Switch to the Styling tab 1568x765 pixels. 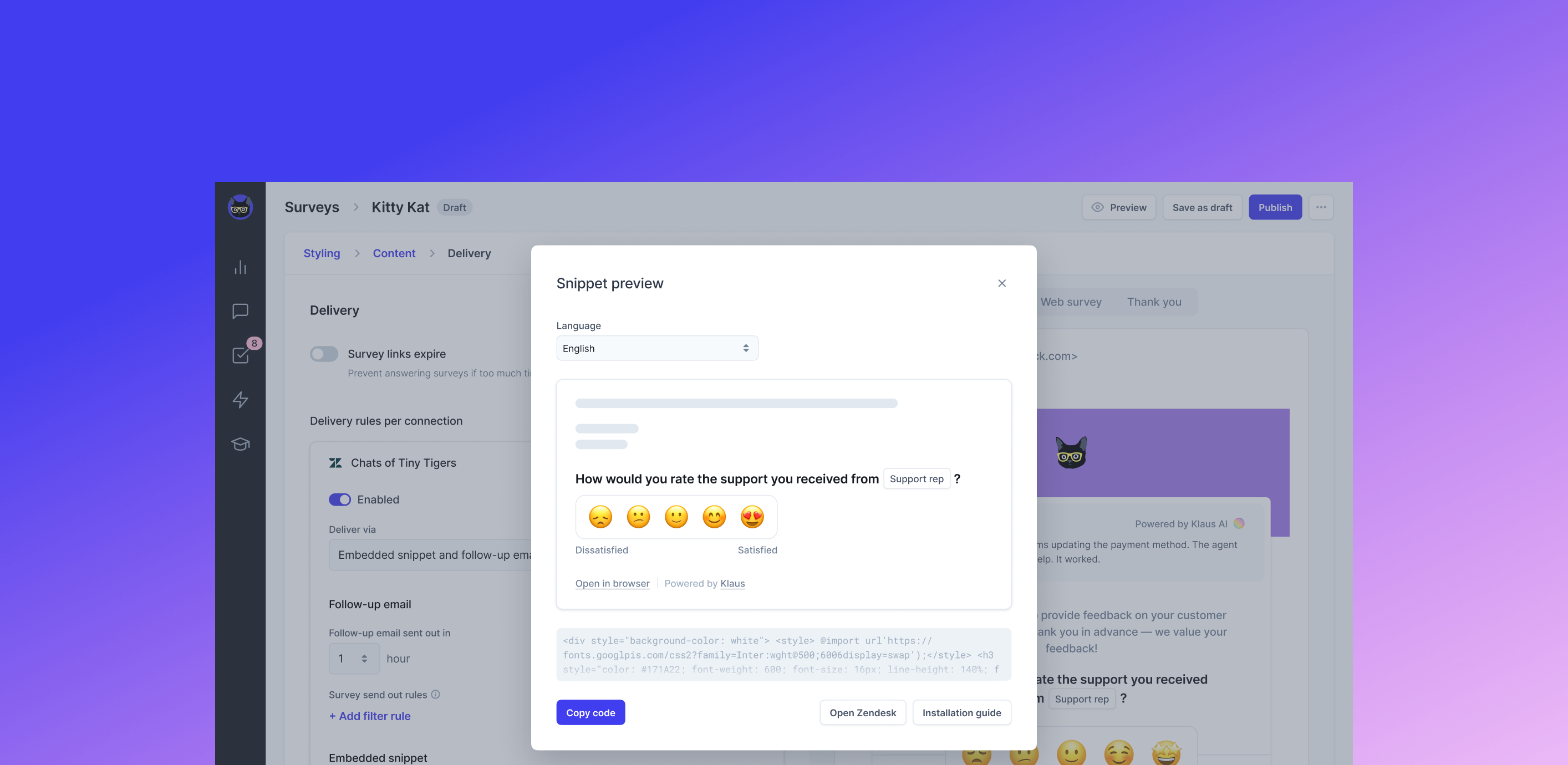[321, 253]
